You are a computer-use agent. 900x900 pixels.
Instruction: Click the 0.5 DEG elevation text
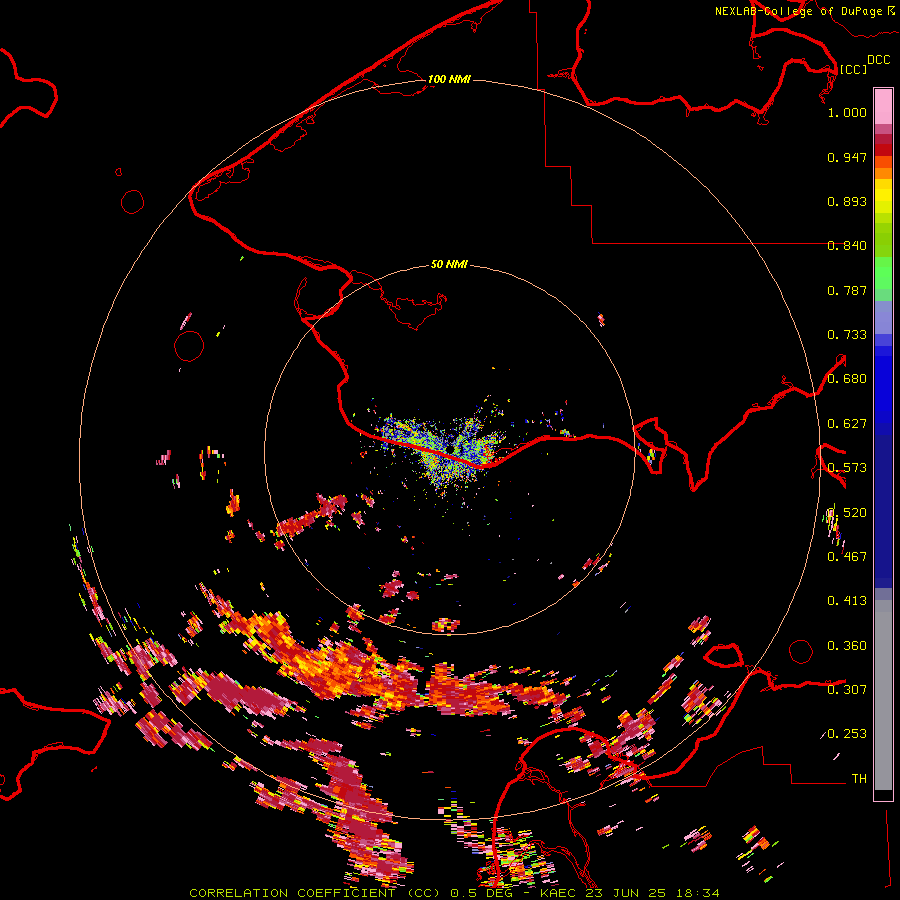[x=482, y=893]
